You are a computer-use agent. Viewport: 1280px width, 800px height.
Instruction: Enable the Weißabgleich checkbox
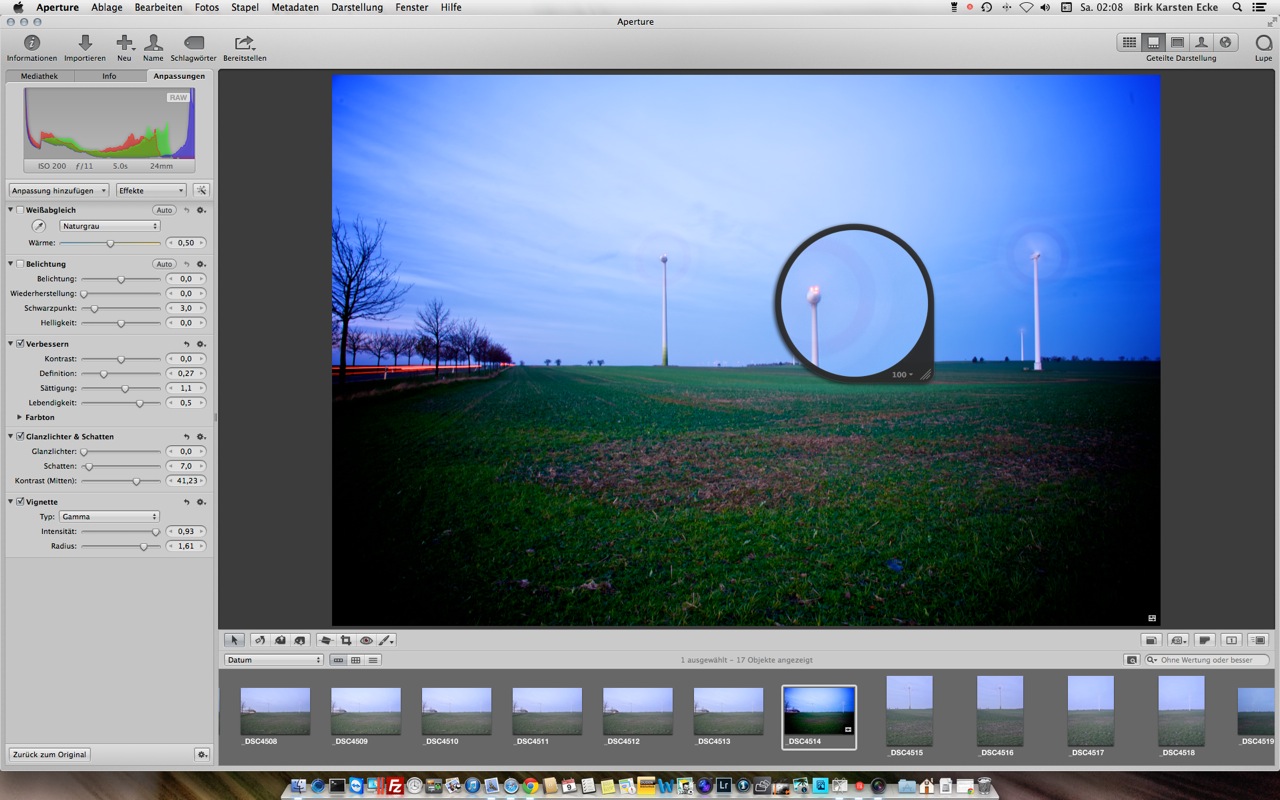point(20,210)
